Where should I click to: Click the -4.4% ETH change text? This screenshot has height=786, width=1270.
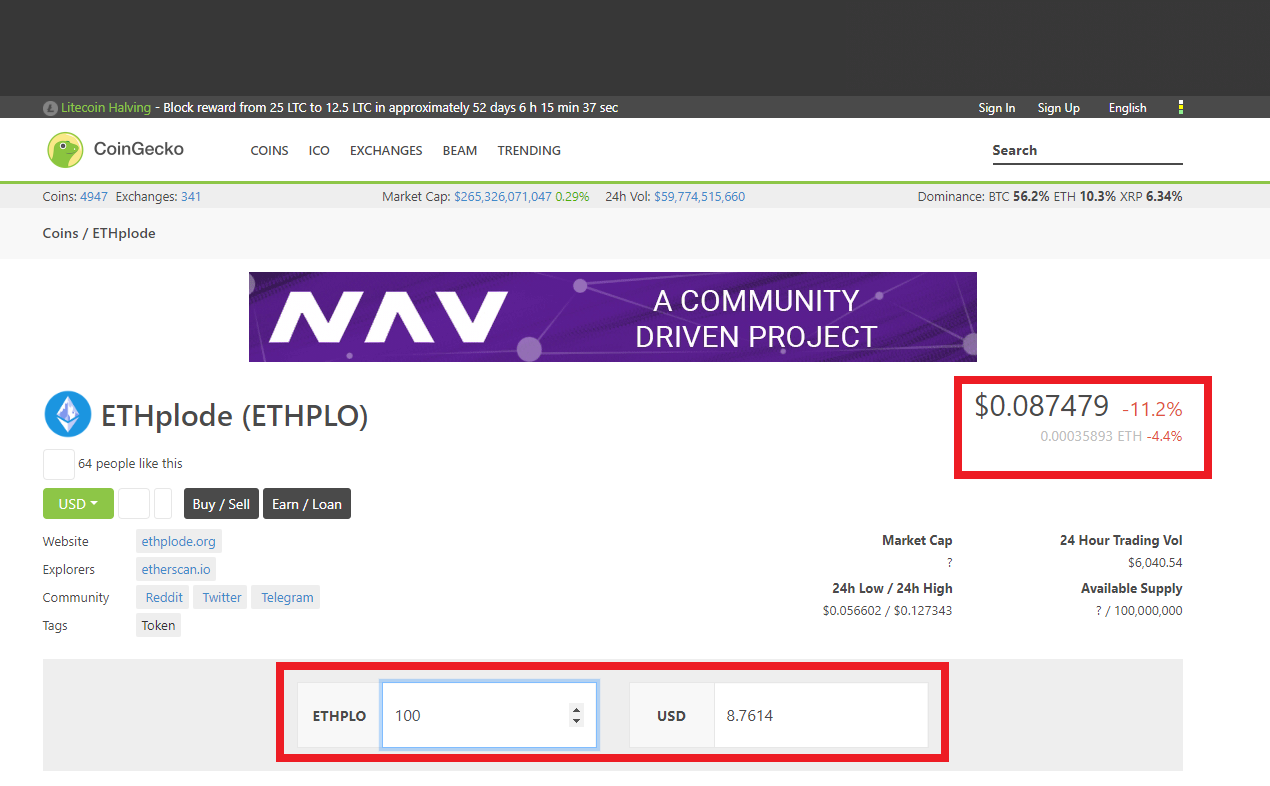click(x=1164, y=436)
